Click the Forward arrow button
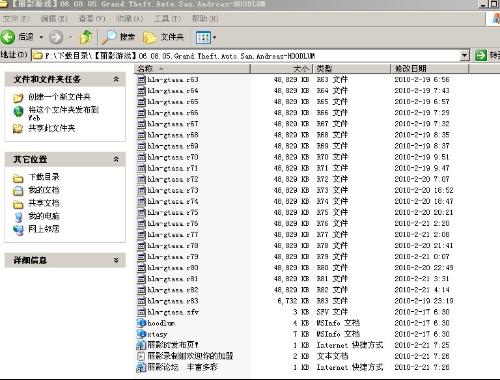 (56, 37)
